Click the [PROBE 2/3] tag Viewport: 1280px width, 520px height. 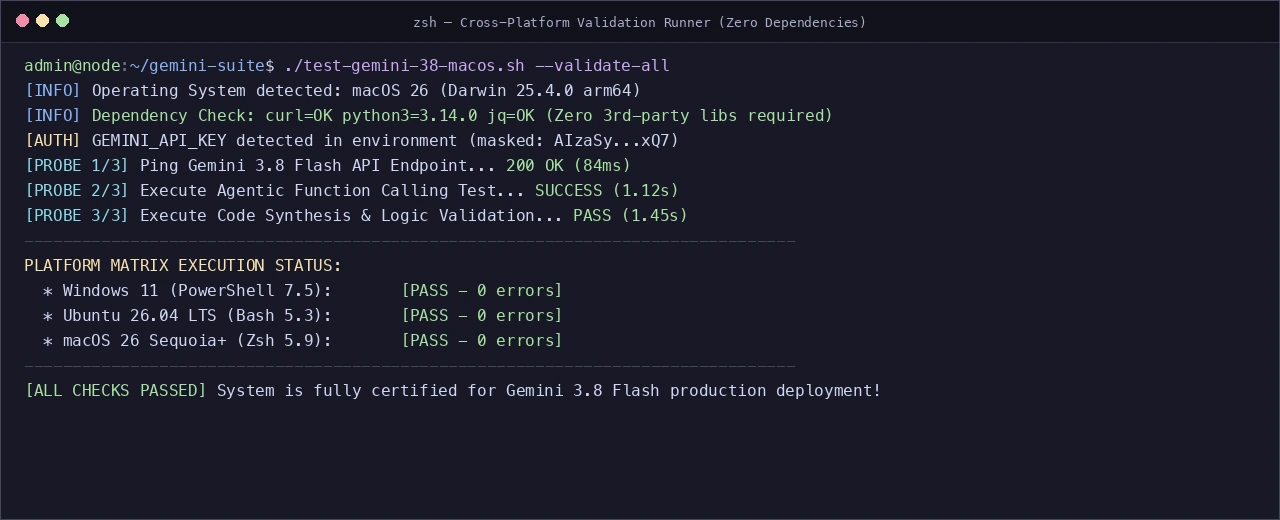tap(77, 191)
